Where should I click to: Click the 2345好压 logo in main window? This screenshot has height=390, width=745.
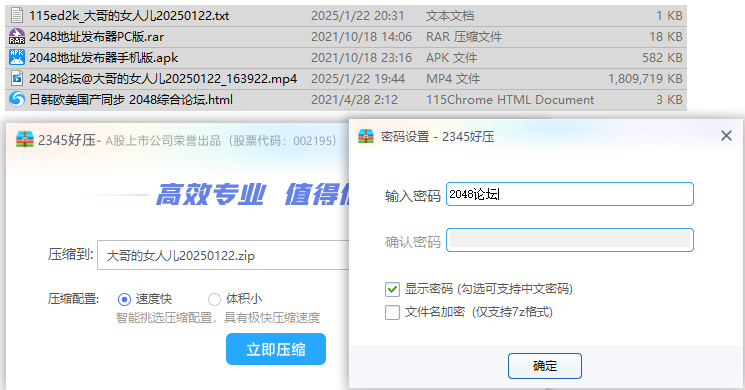pos(25,139)
